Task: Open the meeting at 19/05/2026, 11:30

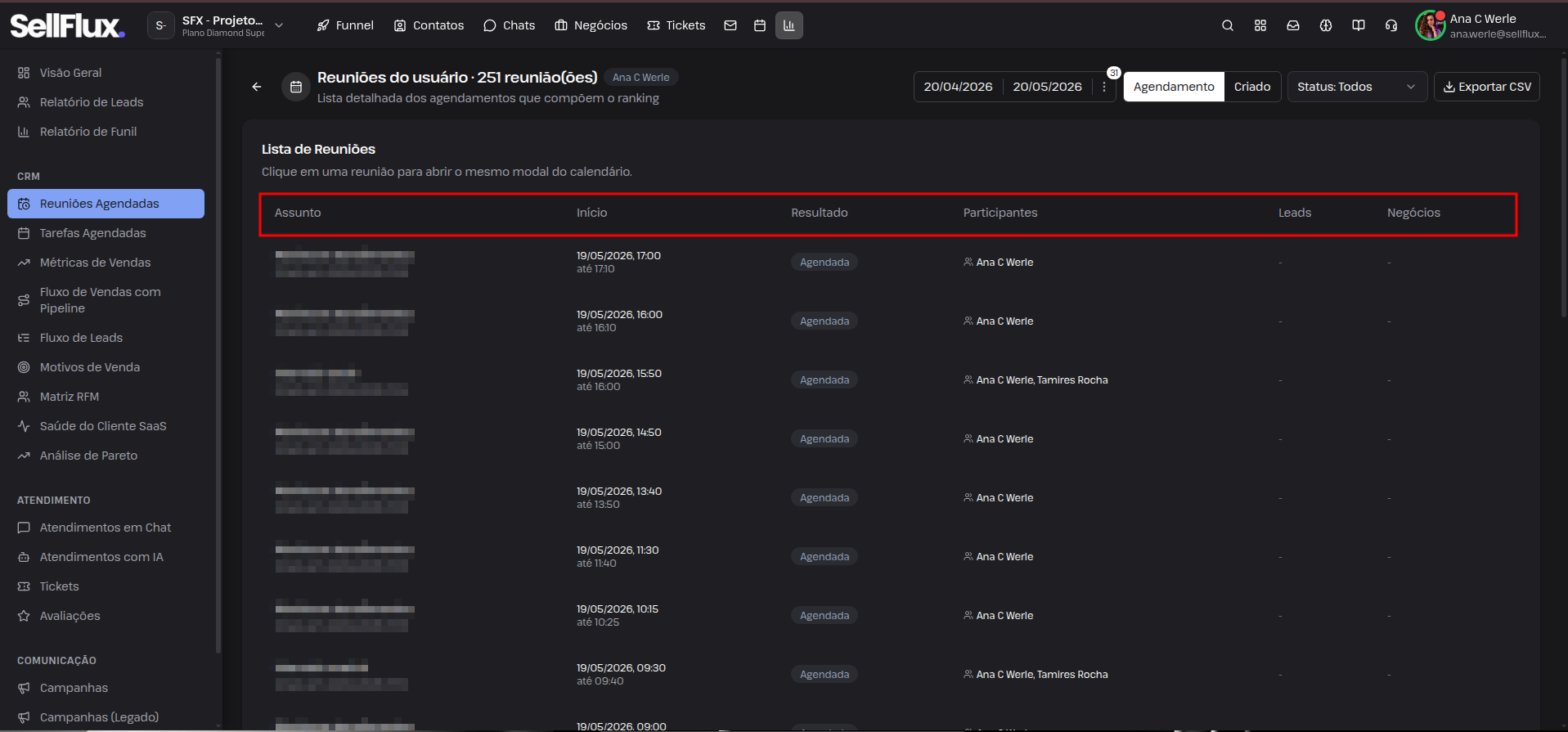Action: (890, 557)
